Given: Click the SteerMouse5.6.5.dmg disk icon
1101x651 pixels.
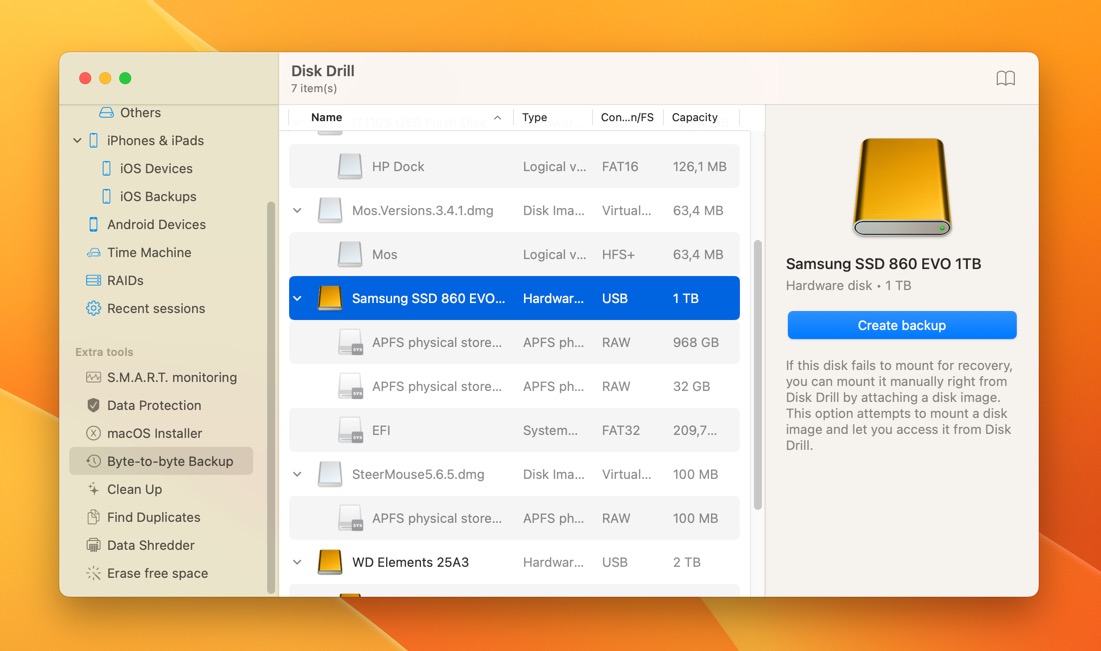Looking at the screenshot, I should point(330,474).
